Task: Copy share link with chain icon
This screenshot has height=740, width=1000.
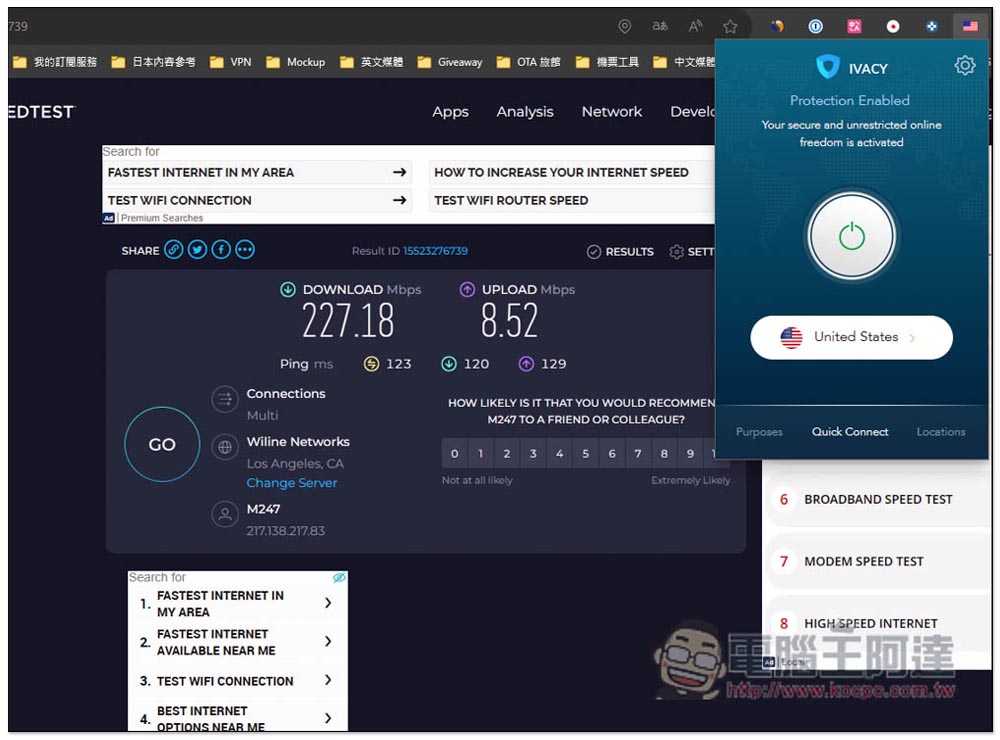Action: (173, 249)
